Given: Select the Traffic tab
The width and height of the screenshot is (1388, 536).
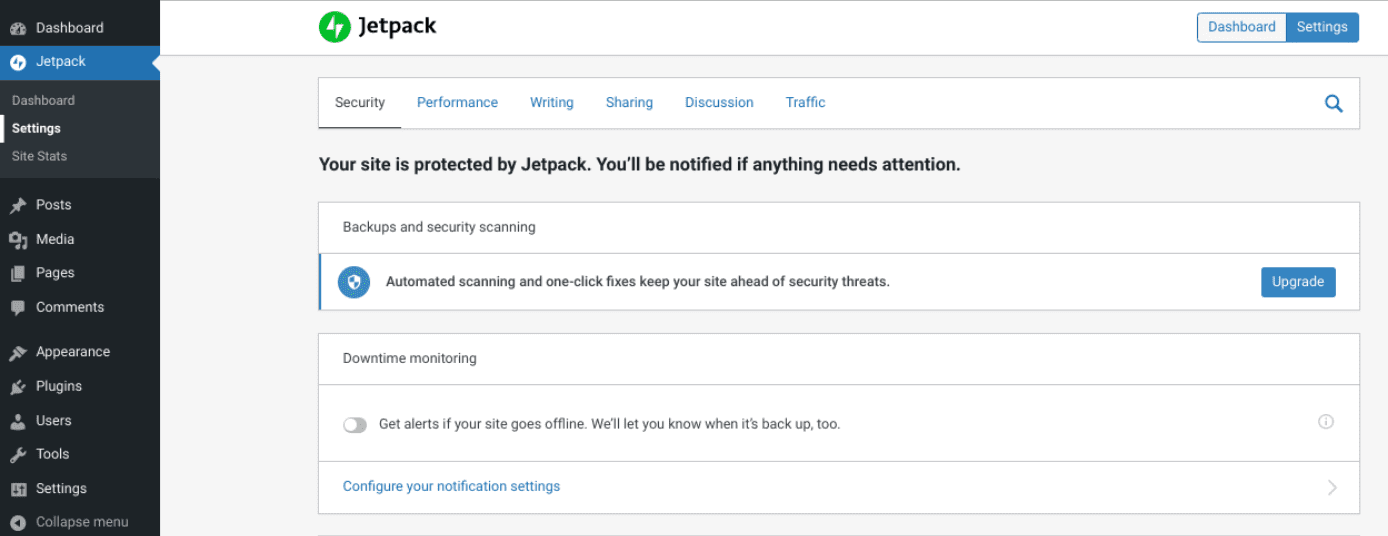Looking at the screenshot, I should [805, 102].
